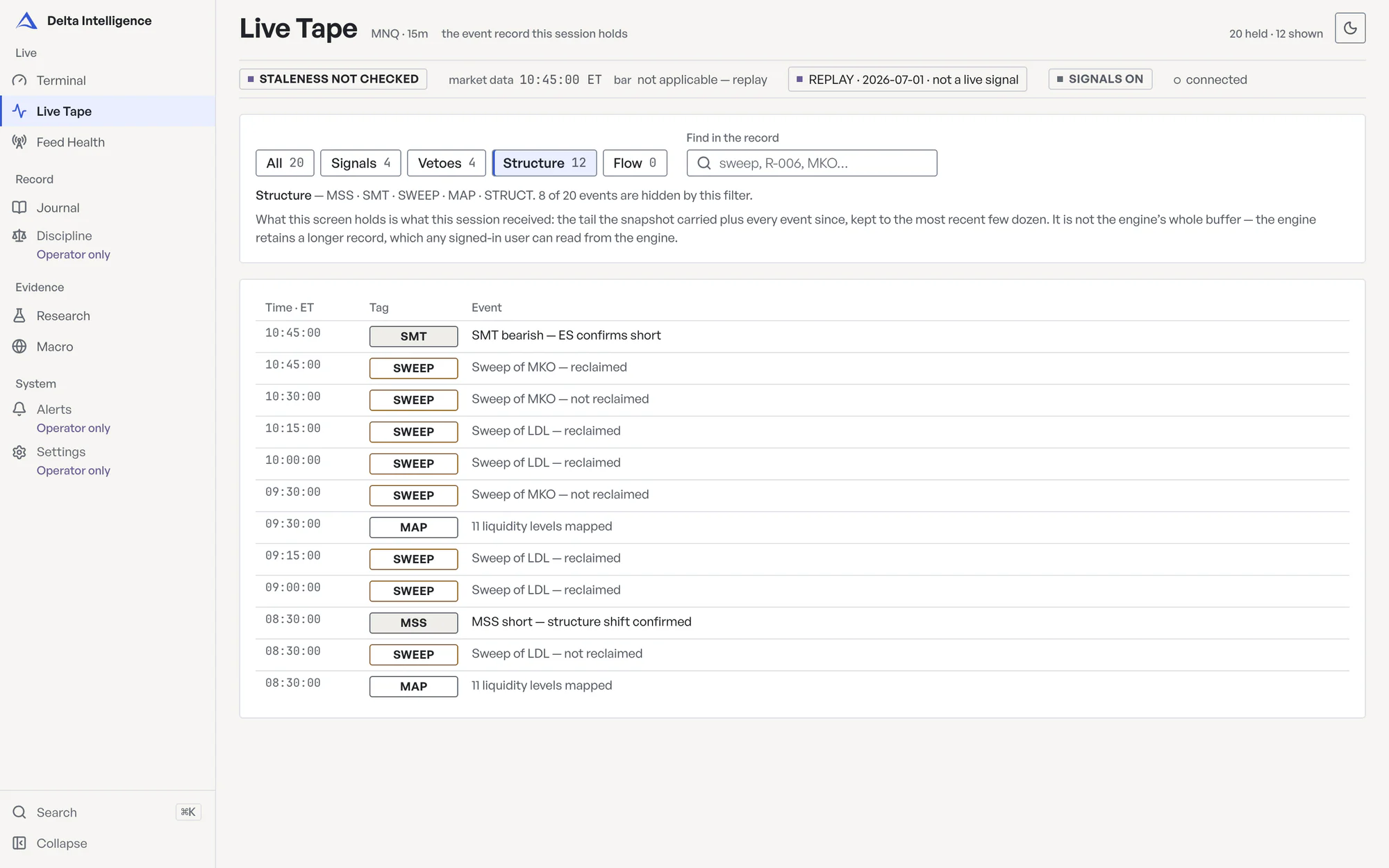Open Feed Health via antenna icon
This screenshot has height=868, width=1389.
point(19,142)
